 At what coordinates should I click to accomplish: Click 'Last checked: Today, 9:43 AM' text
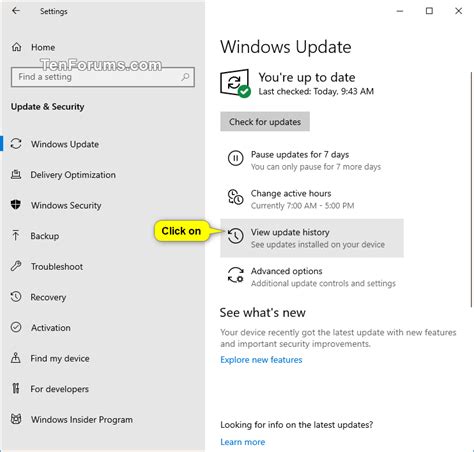[316, 91]
